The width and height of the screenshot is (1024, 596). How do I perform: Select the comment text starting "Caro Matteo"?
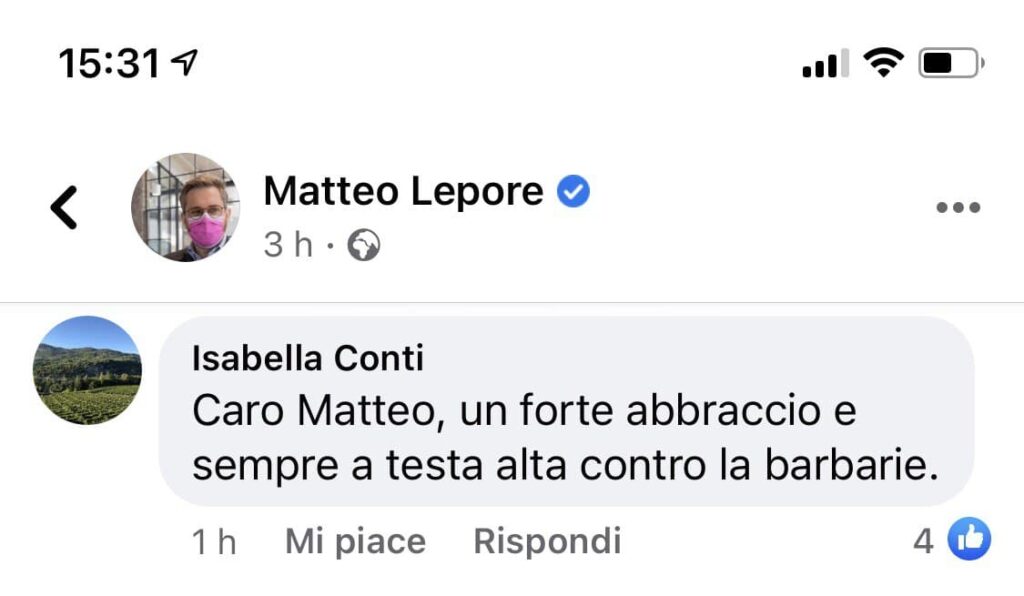(x=566, y=439)
